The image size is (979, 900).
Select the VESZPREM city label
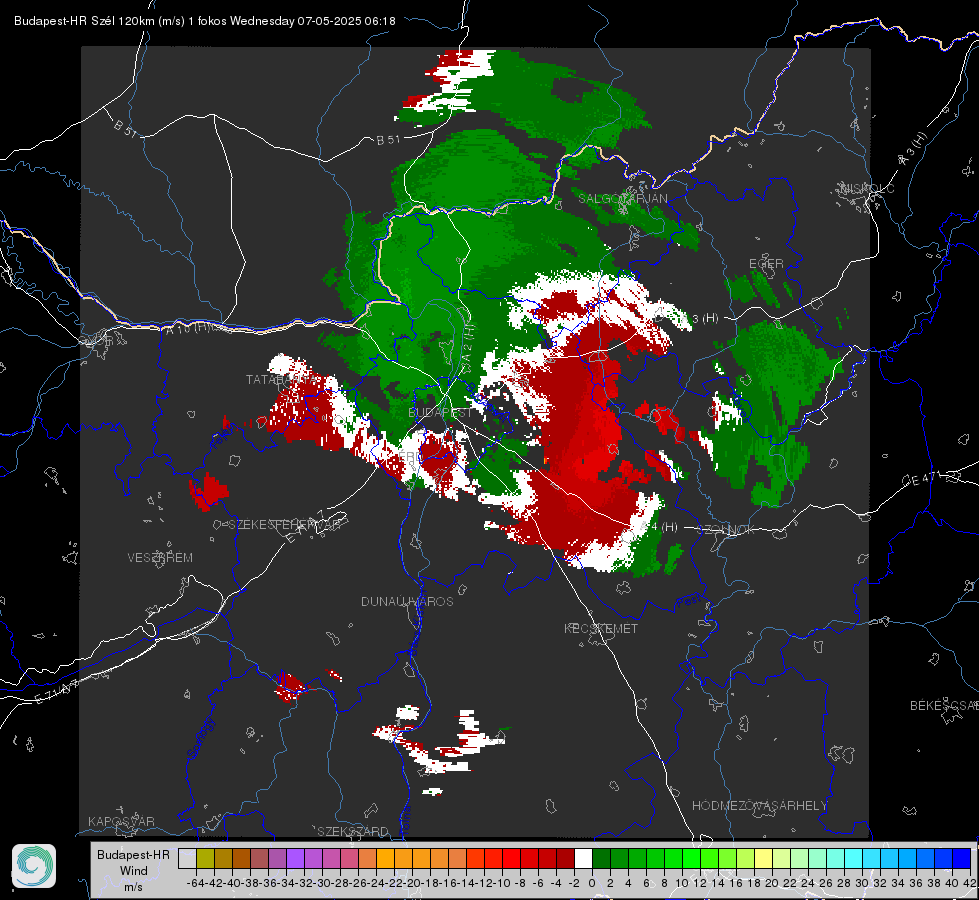pyautogui.click(x=160, y=558)
